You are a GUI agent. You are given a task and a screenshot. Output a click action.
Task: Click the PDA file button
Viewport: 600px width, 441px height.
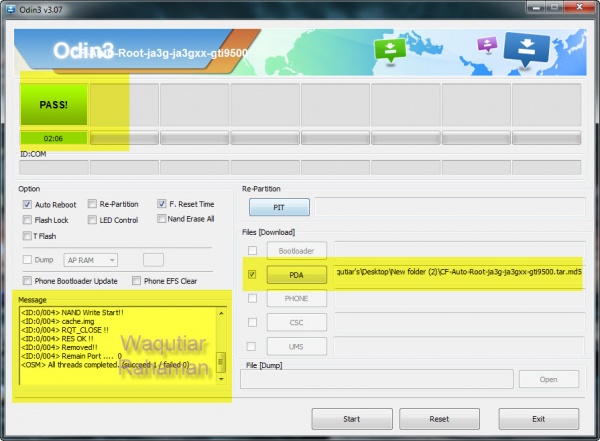(297, 275)
